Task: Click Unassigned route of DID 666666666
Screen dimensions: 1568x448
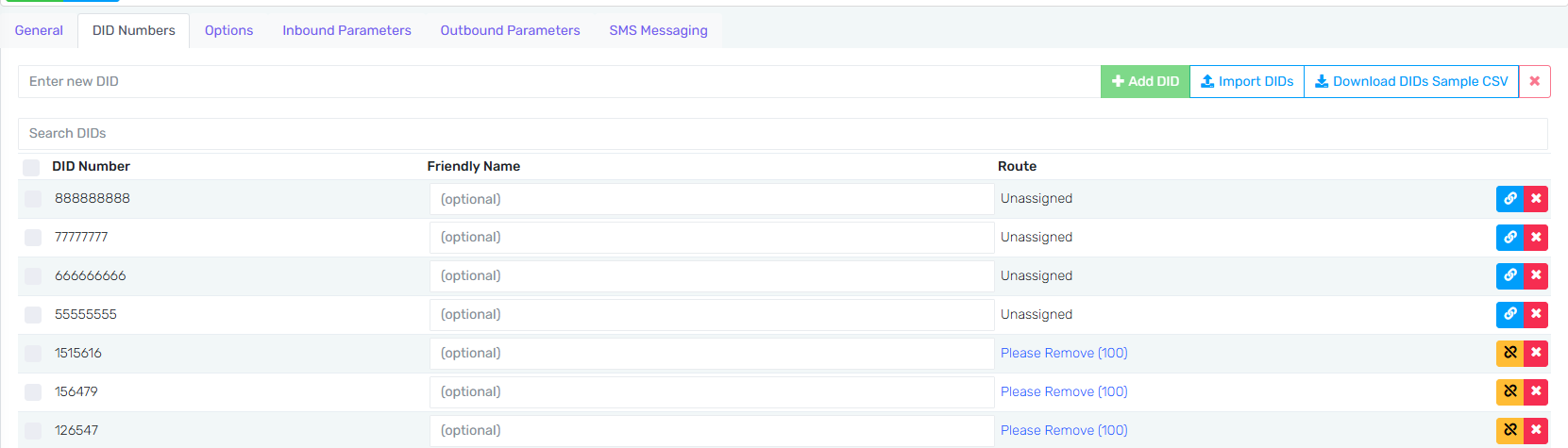Action: click(1037, 275)
